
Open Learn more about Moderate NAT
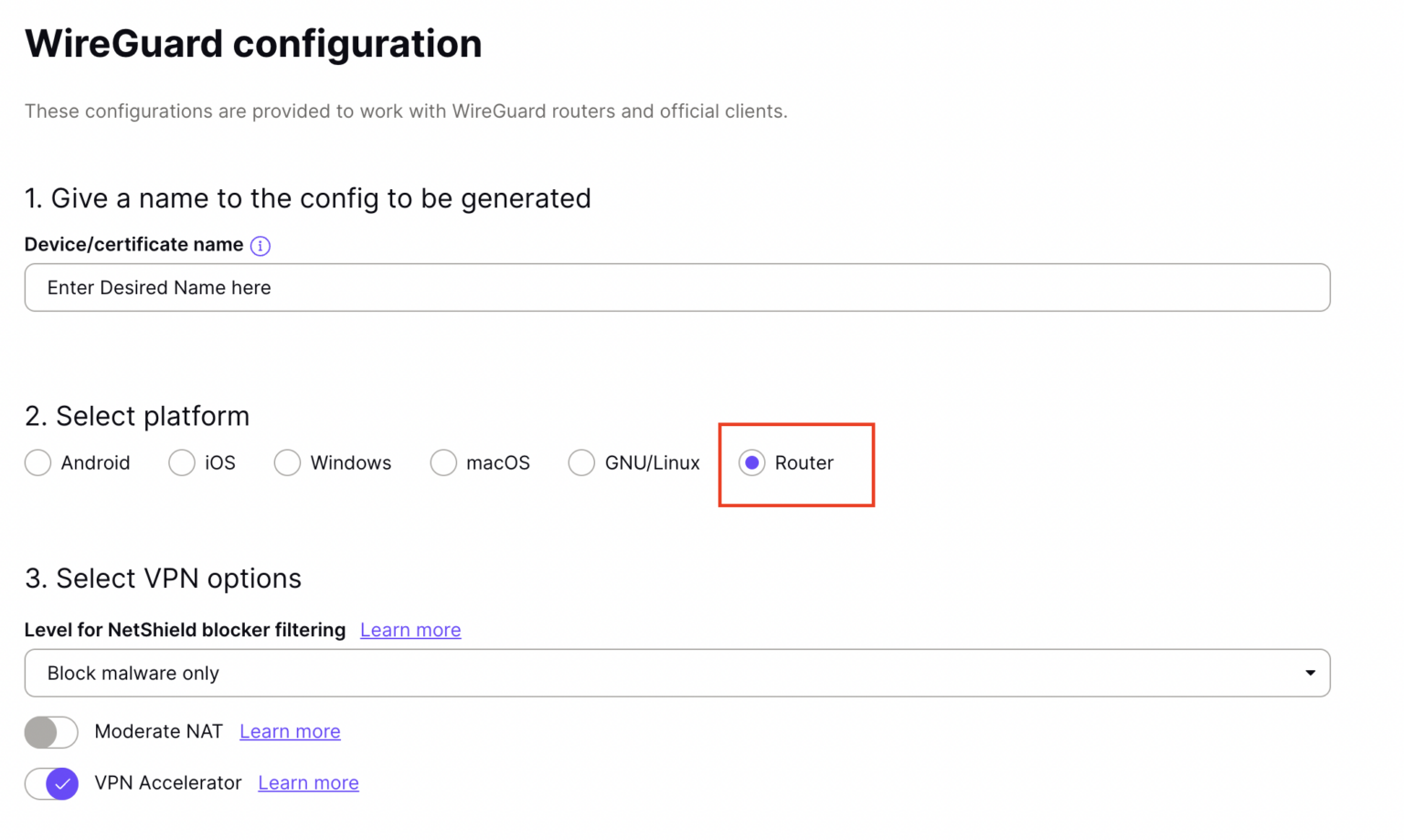[290, 731]
